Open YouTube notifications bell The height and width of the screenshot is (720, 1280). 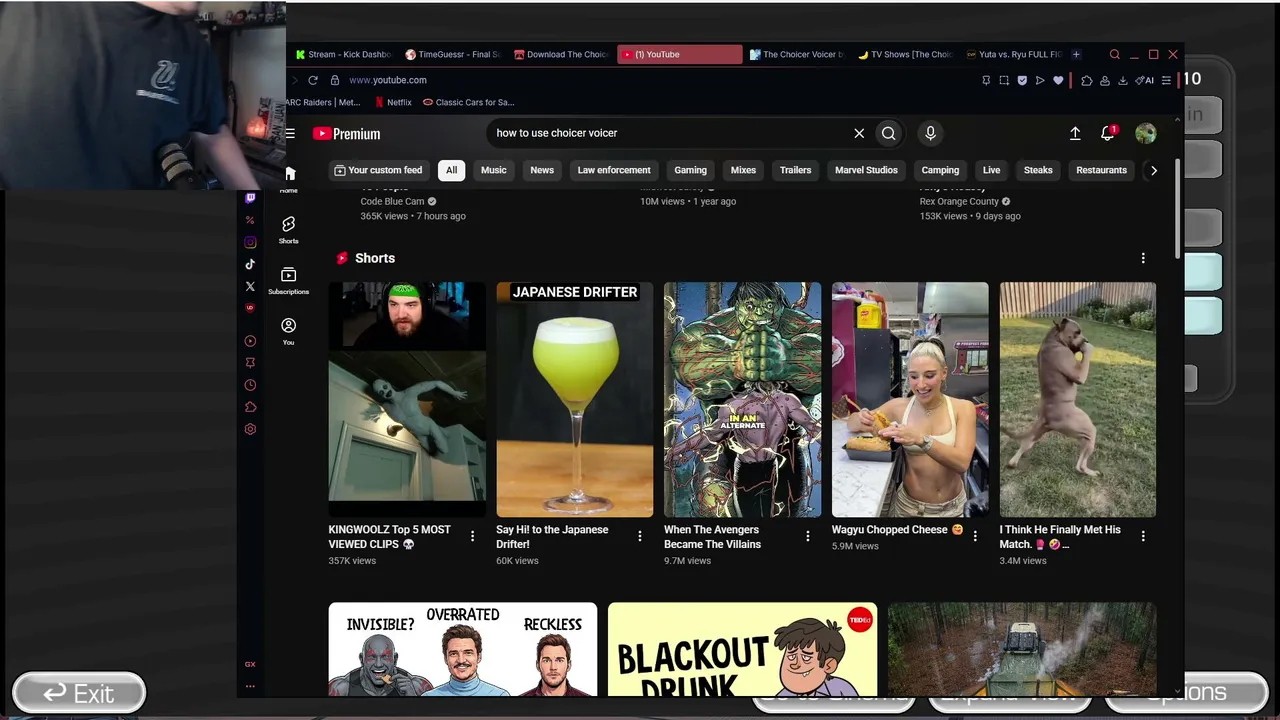(x=1108, y=133)
